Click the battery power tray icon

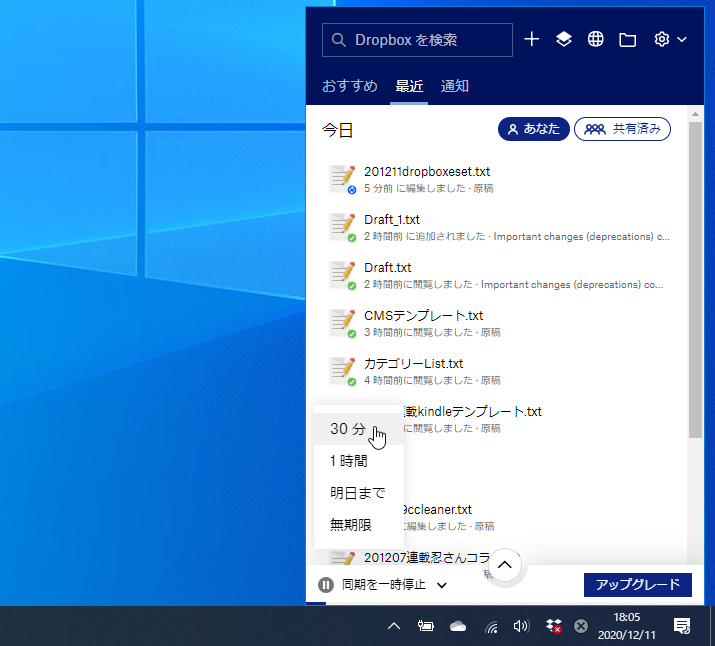click(x=426, y=626)
